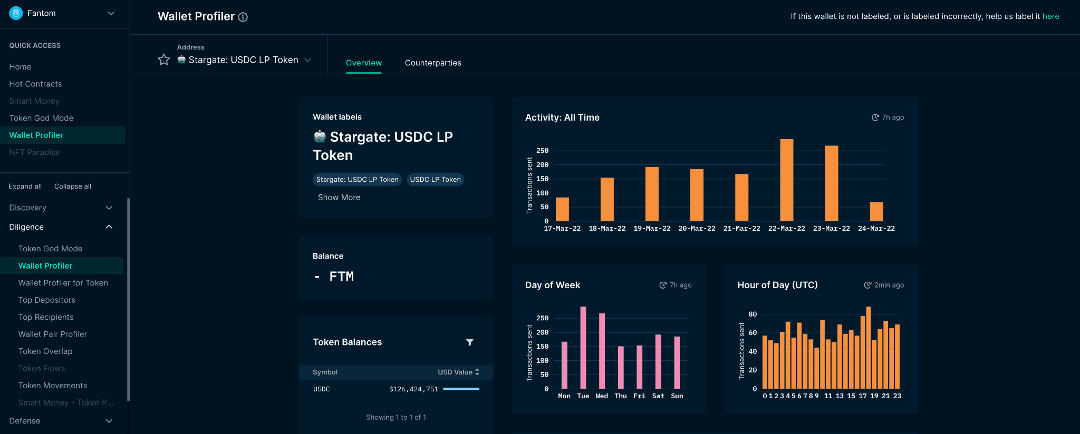Expand the Discovery section in sidebar
This screenshot has height=434, width=1080.
pyautogui.click(x=108, y=208)
